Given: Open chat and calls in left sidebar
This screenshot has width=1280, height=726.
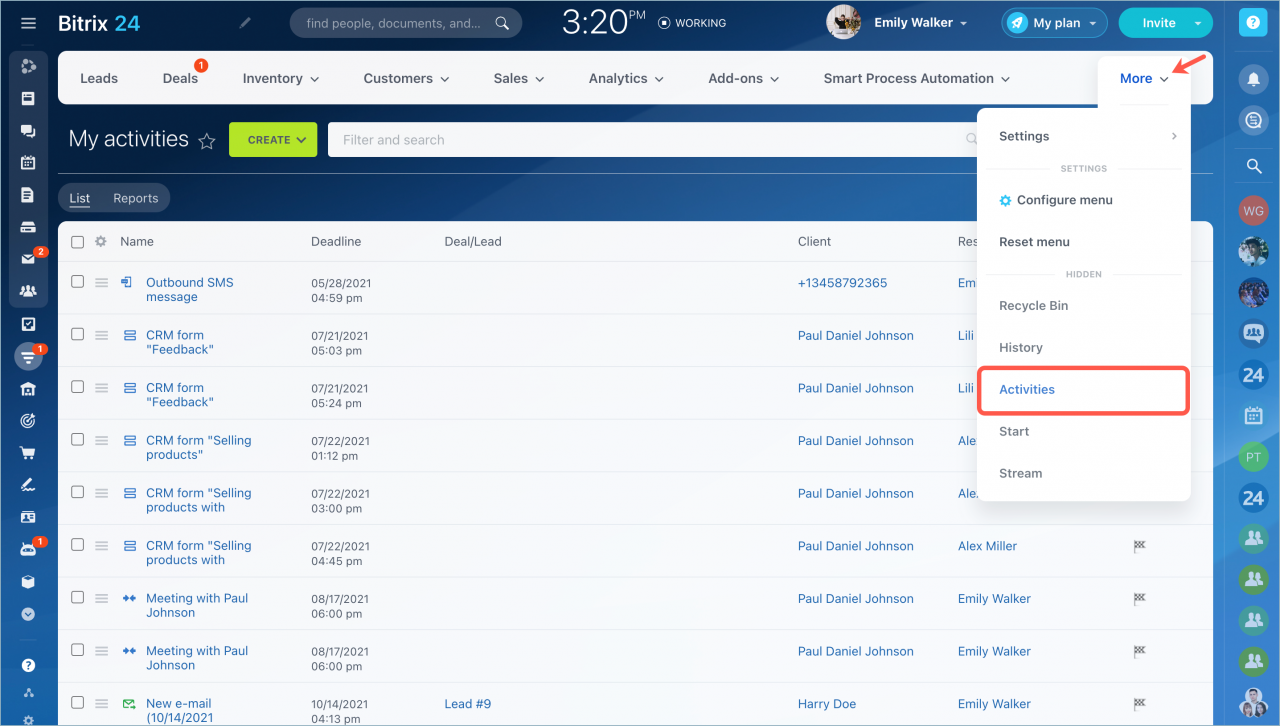Looking at the screenshot, I should pos(28,131).
